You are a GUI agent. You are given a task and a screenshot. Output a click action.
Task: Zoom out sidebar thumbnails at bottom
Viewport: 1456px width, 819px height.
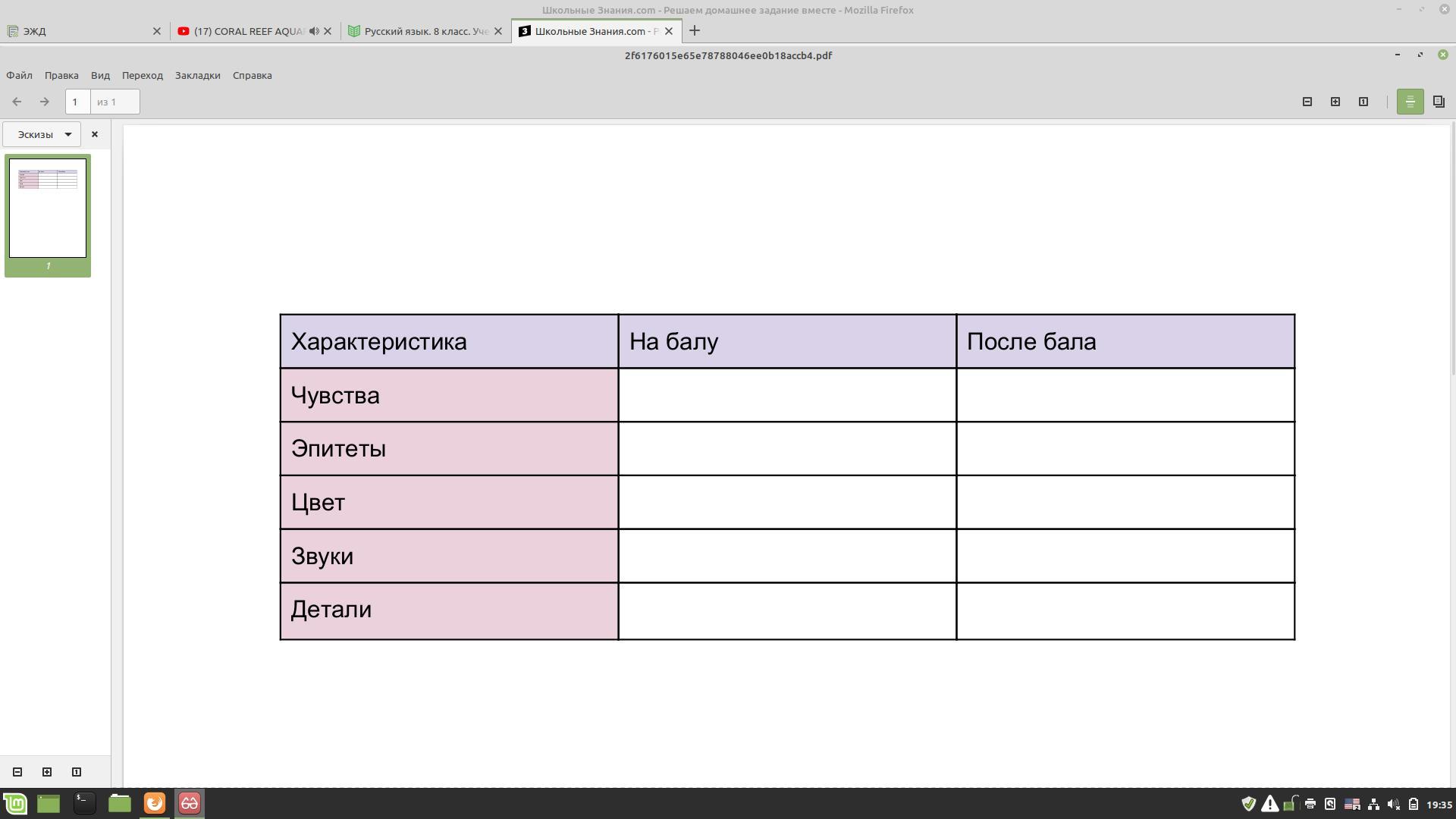click(x=17, y=772)
